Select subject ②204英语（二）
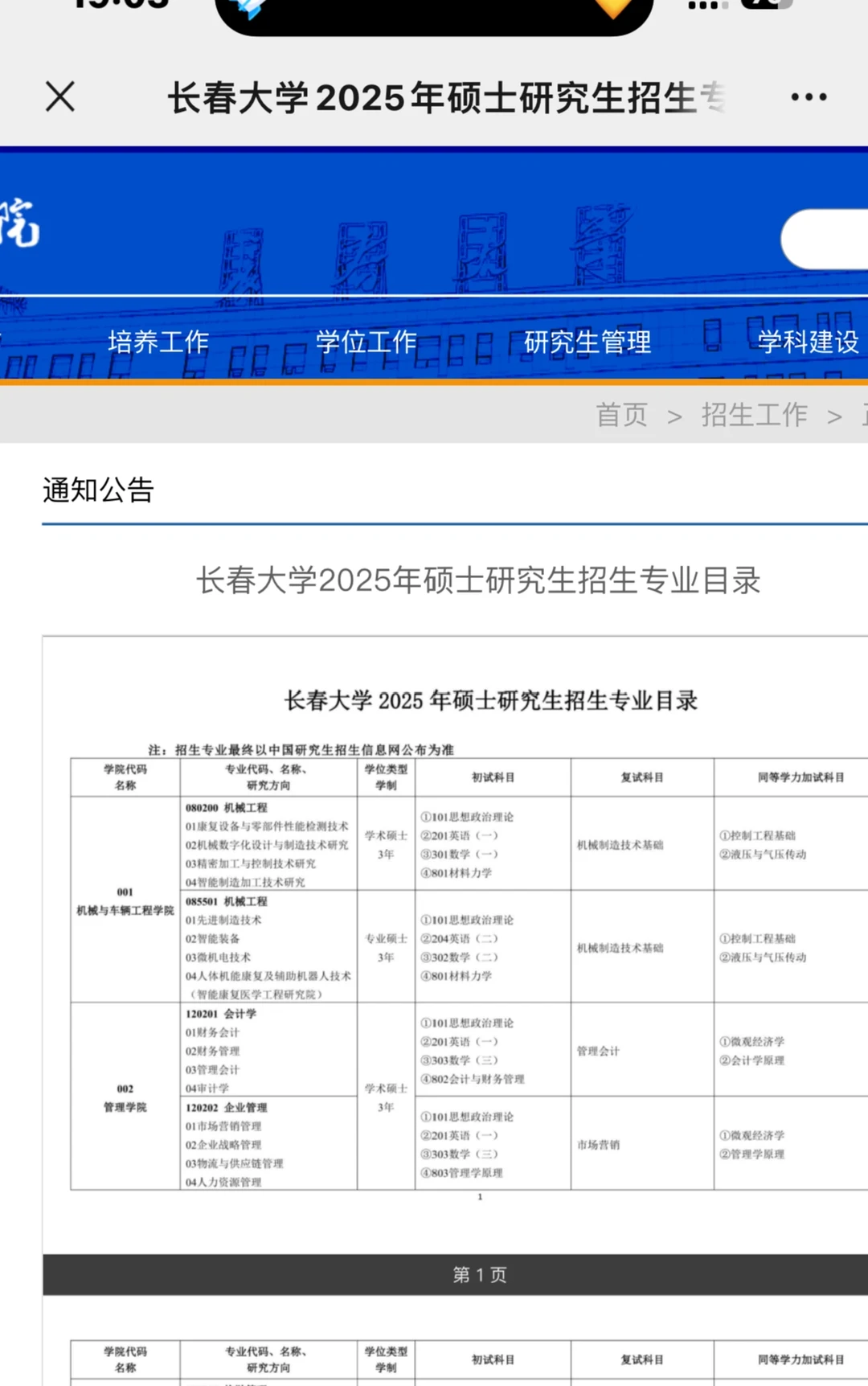Image resolution: width=868 pixels, height=1386 pixels. click(459, 939)
